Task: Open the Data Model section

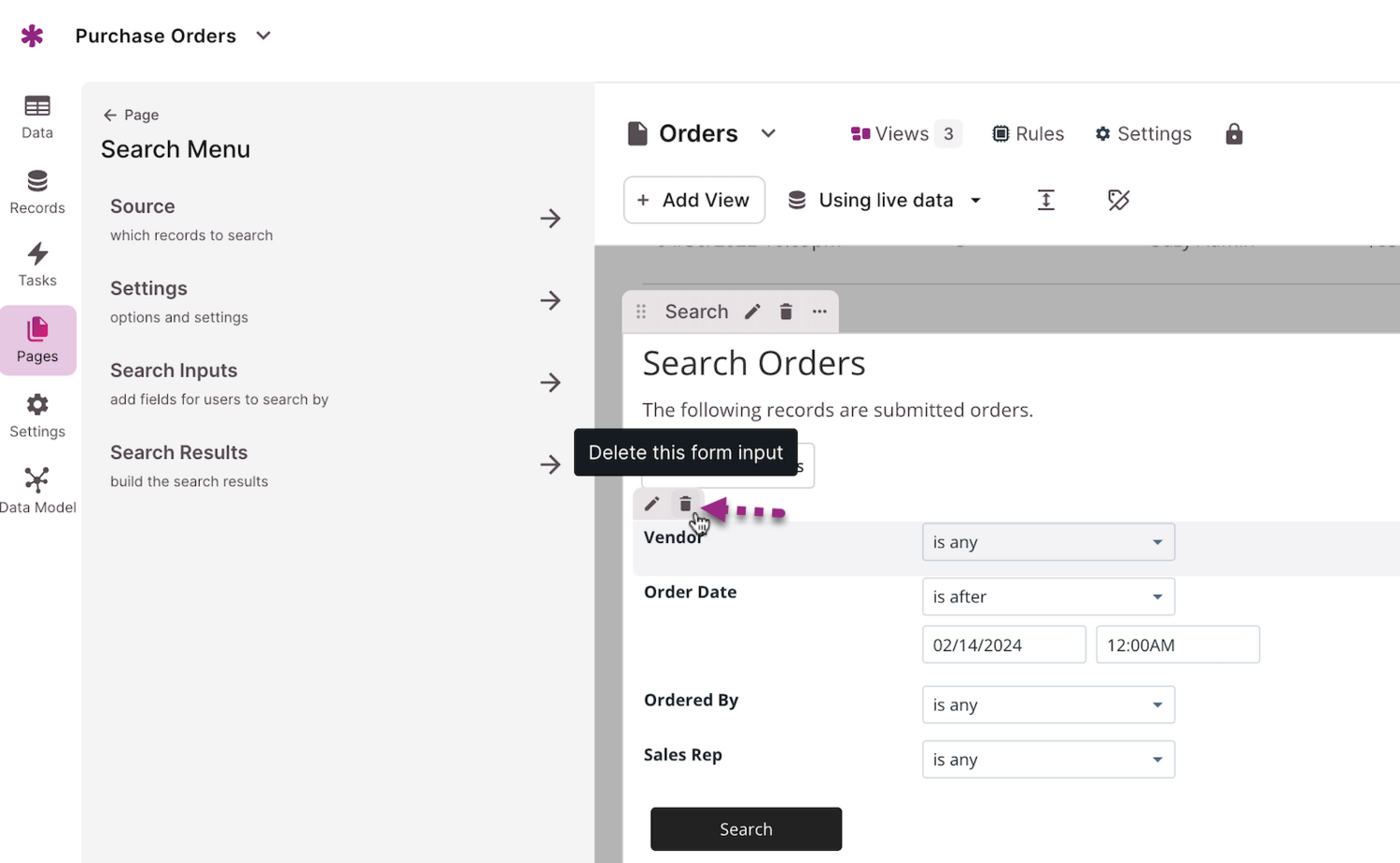Action: [x=37, y=491]
